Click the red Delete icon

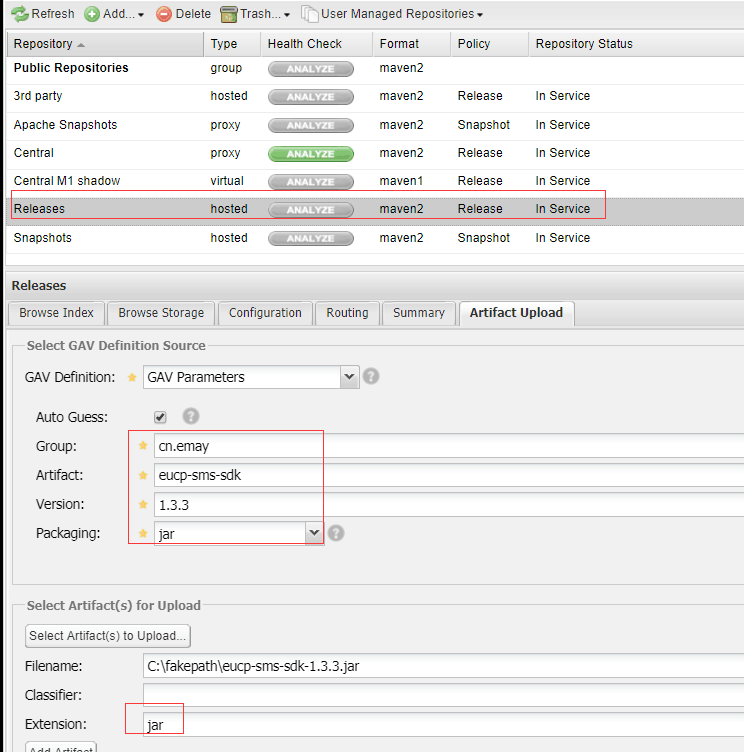pos(164,14)
